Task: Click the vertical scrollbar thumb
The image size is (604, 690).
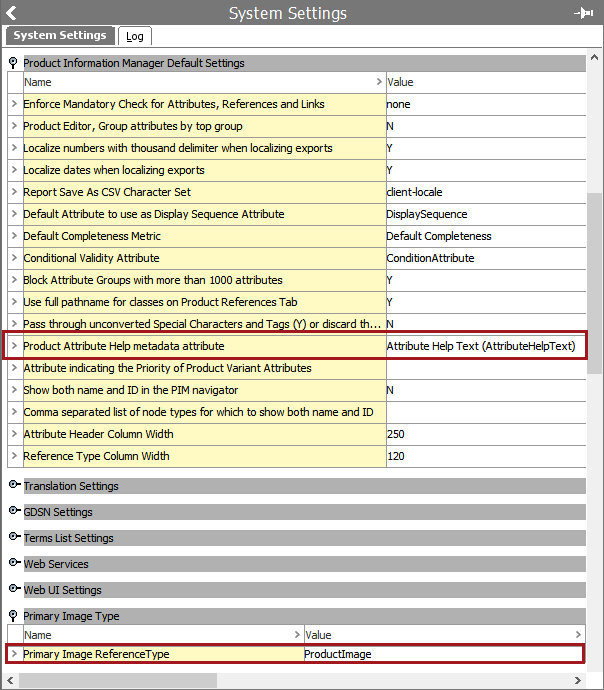Action: pos(594,283)
